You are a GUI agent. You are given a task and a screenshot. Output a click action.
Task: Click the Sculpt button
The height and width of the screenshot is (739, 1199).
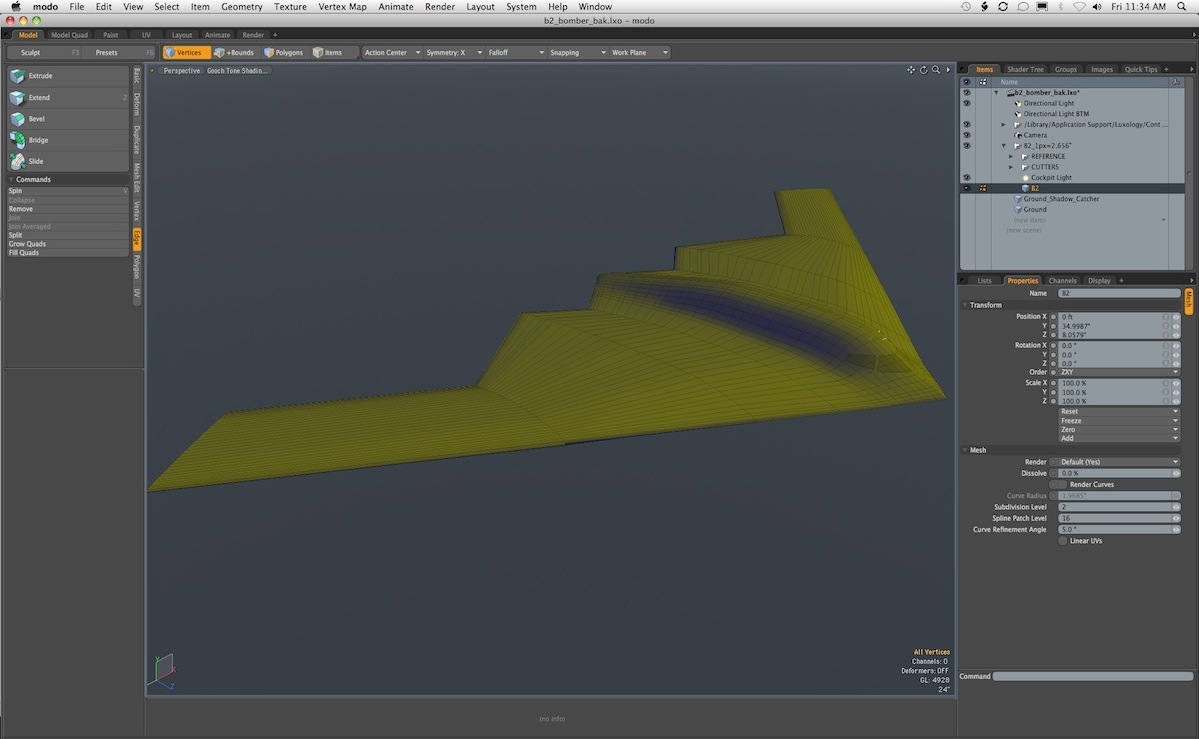click(30, 53)
